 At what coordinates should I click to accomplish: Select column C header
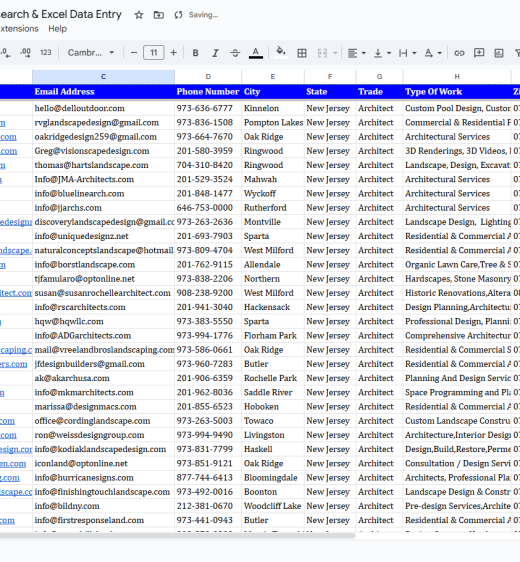click(x=103, y=77)
